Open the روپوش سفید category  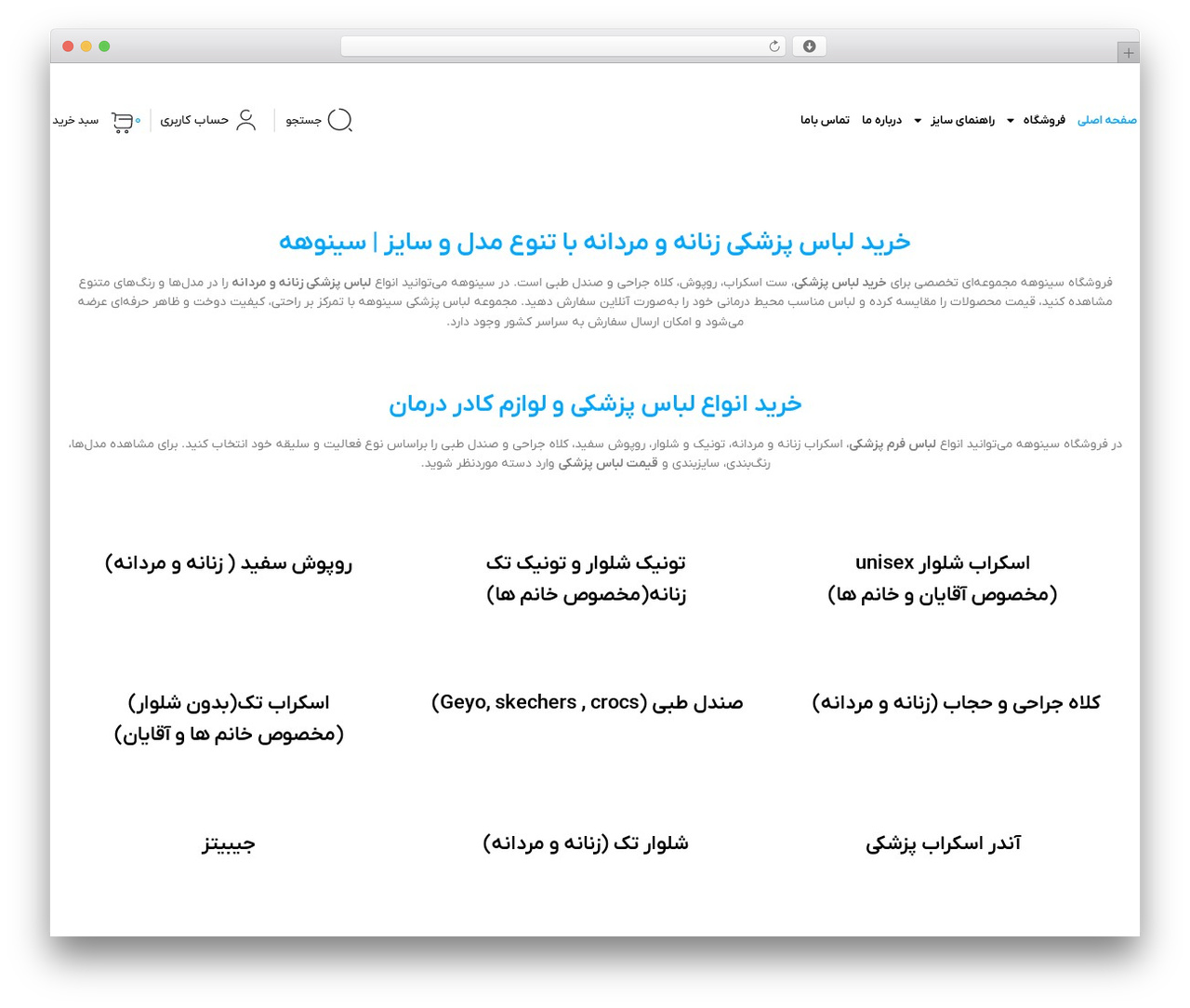pyautogui.click(x=229, y=563)
